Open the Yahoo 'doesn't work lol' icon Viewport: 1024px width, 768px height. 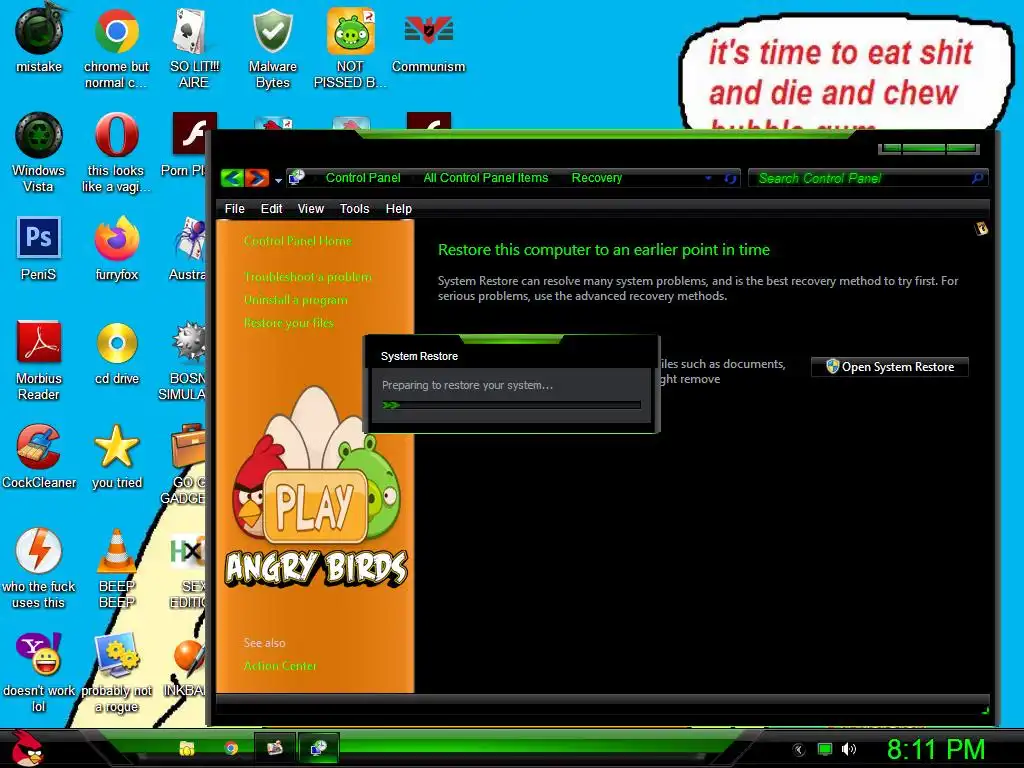tap(39, 671)
